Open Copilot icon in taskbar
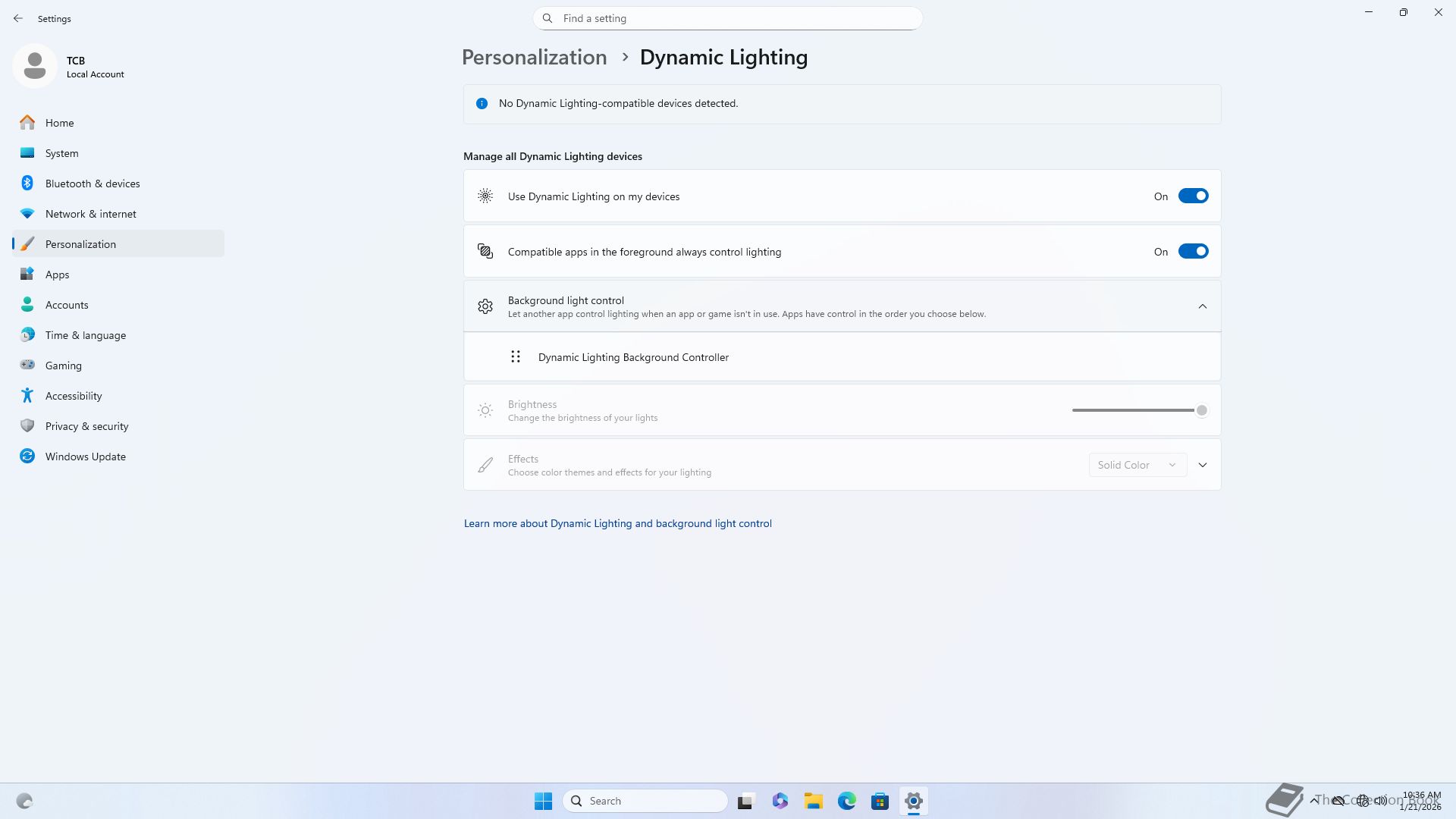This screenshot has height=819, width=1456. [x=780, y=801]
